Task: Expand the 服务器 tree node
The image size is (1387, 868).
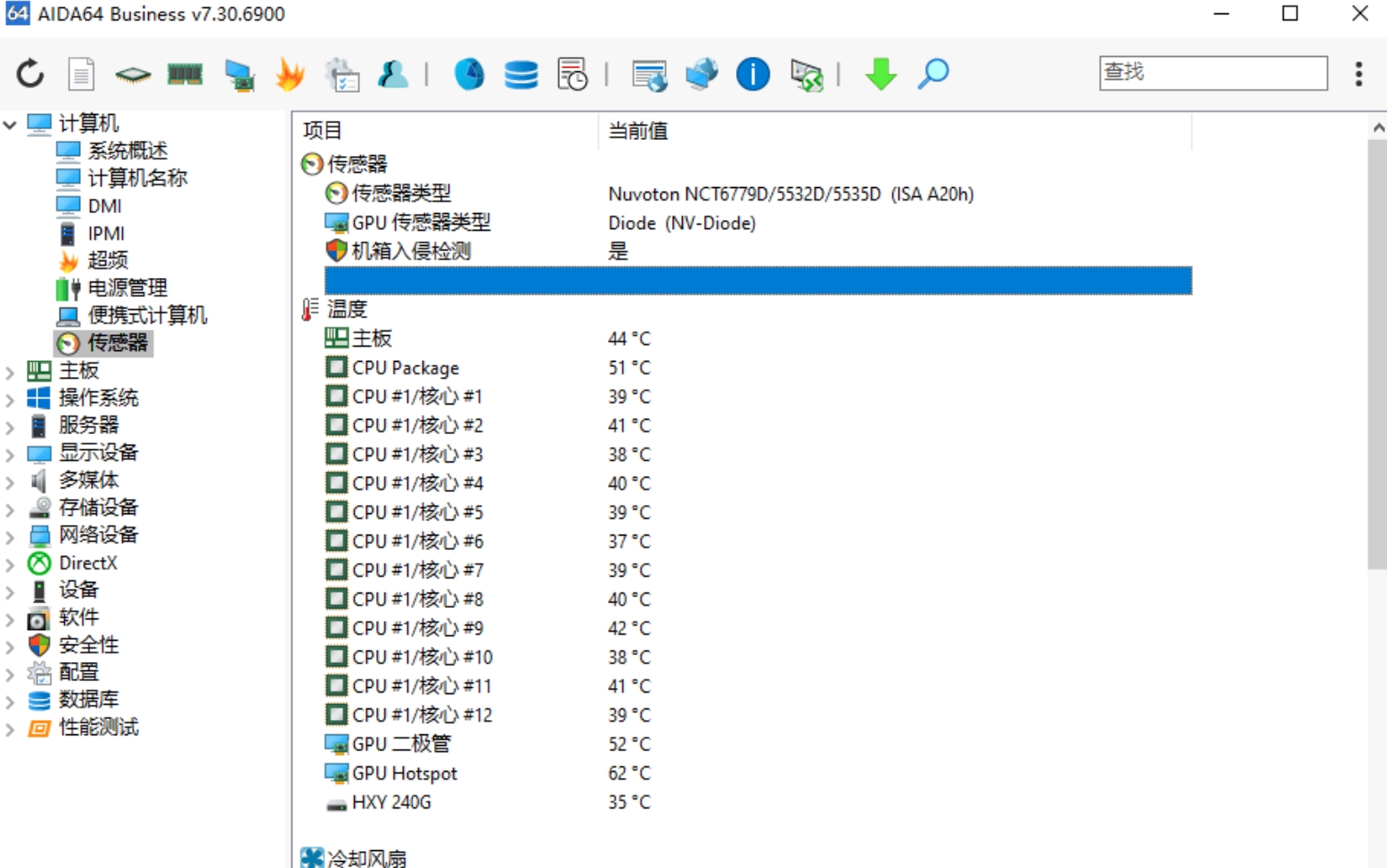Action: tap(11, 427)
